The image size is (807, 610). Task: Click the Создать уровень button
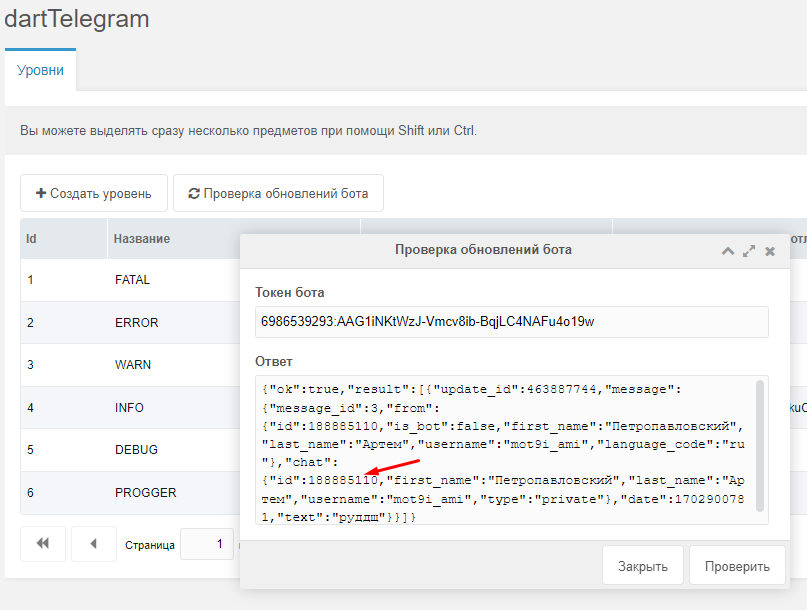coord(94,193)
